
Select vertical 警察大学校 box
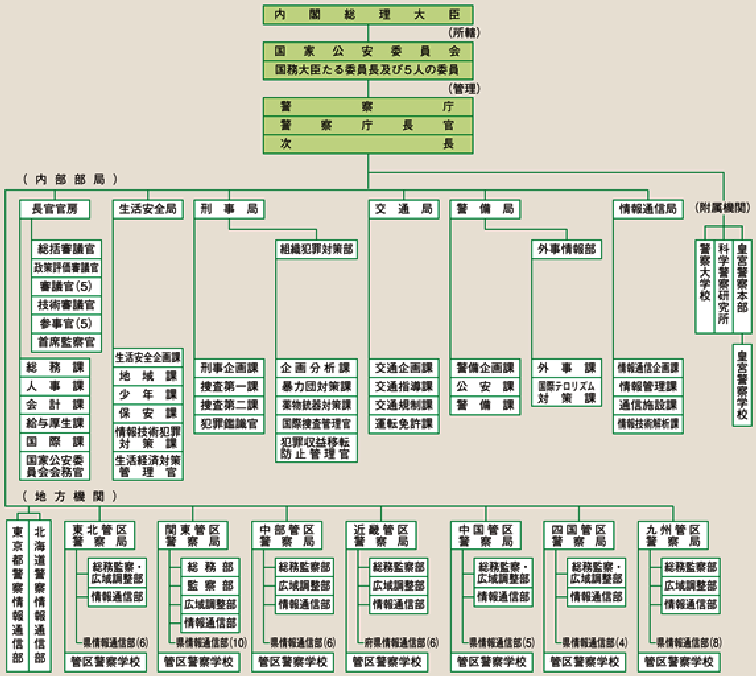[x=704, y=286]
